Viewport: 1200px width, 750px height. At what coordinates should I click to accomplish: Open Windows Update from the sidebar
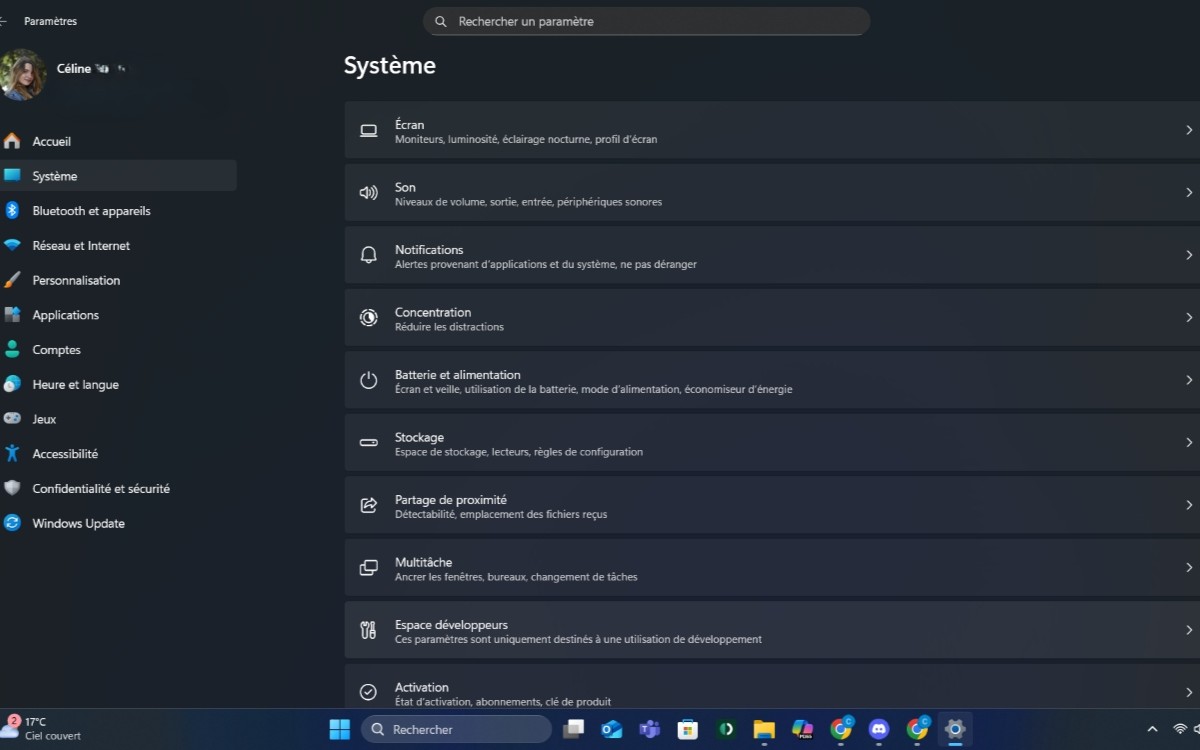77,523
